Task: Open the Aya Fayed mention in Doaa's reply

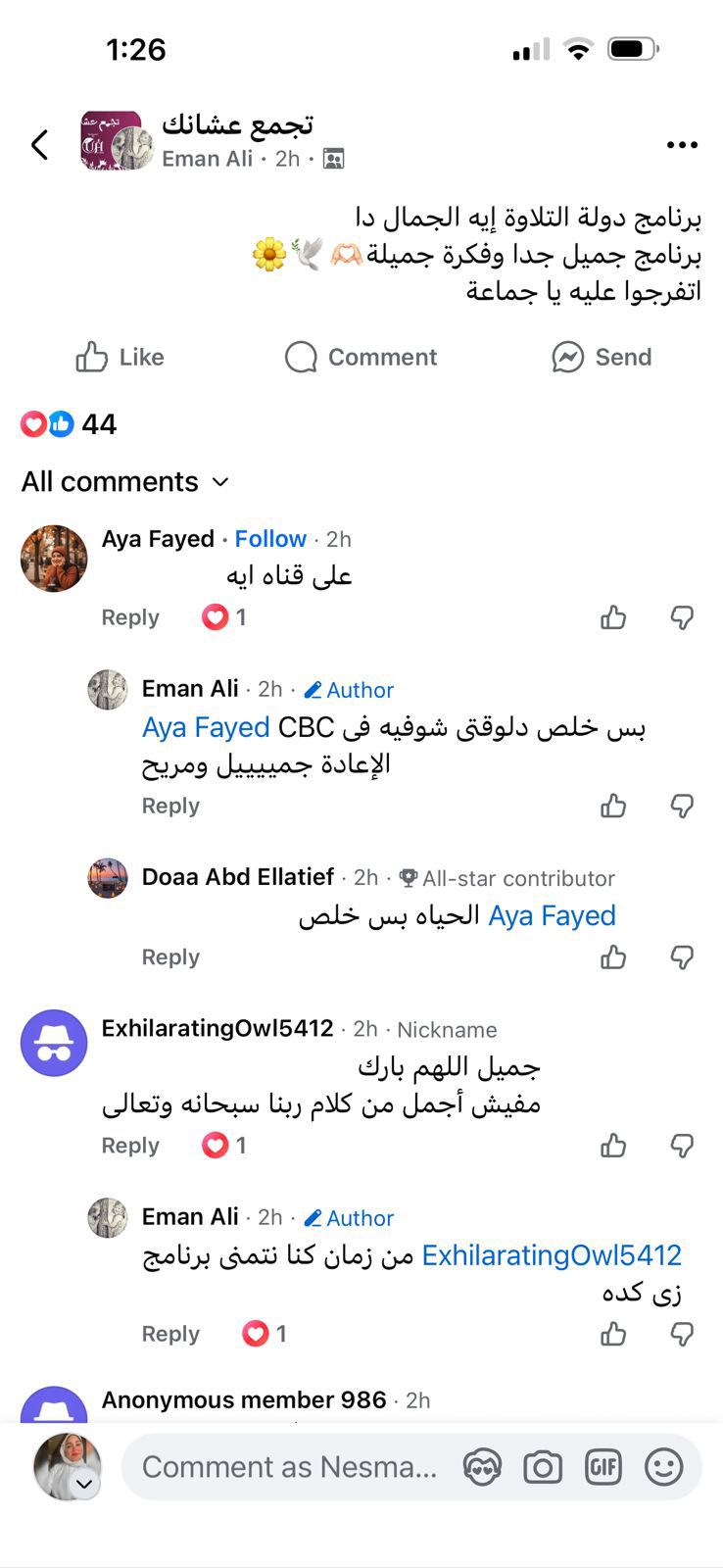Action: [552, 916]
